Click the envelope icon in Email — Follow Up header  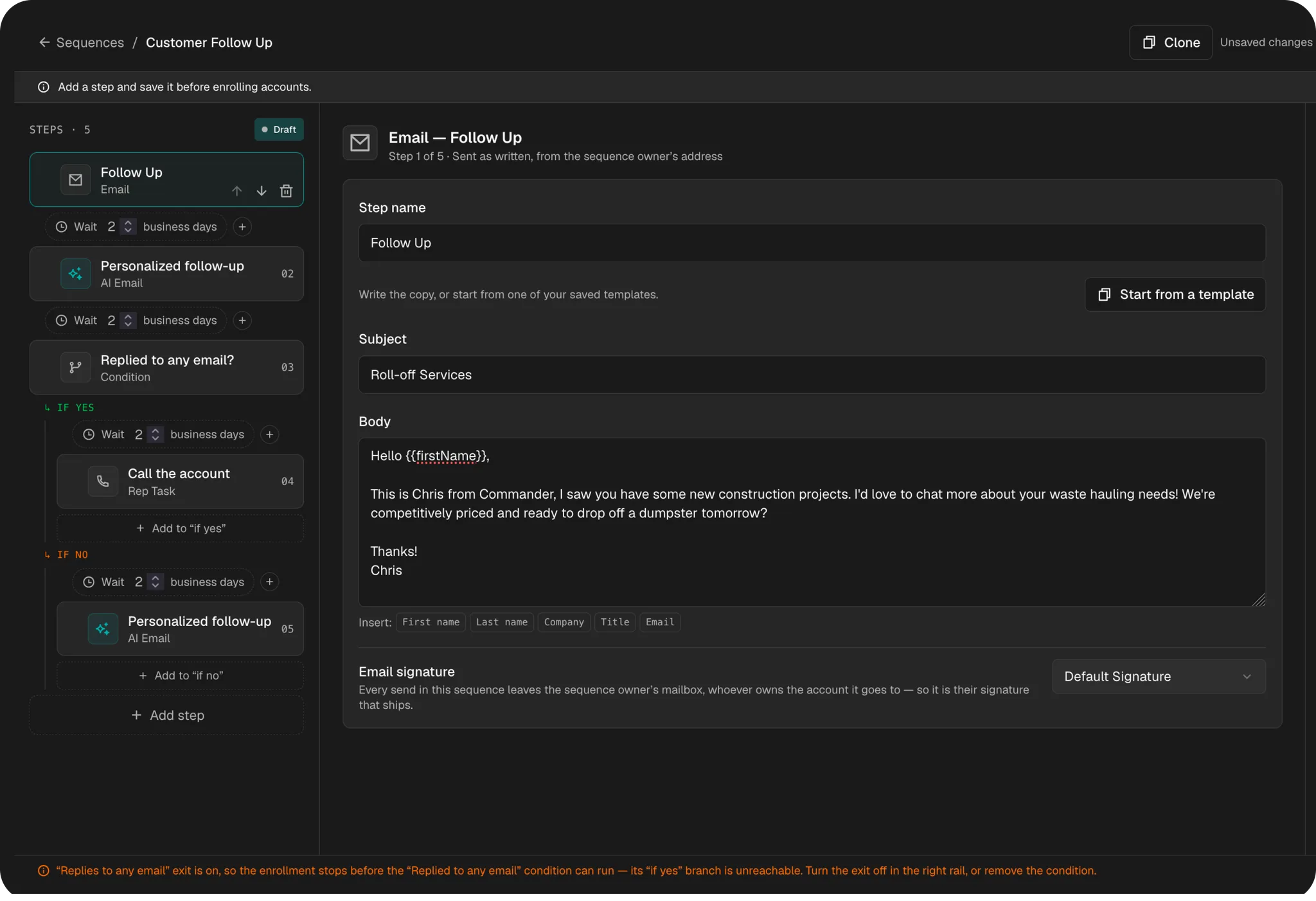(x=360, y=143)
